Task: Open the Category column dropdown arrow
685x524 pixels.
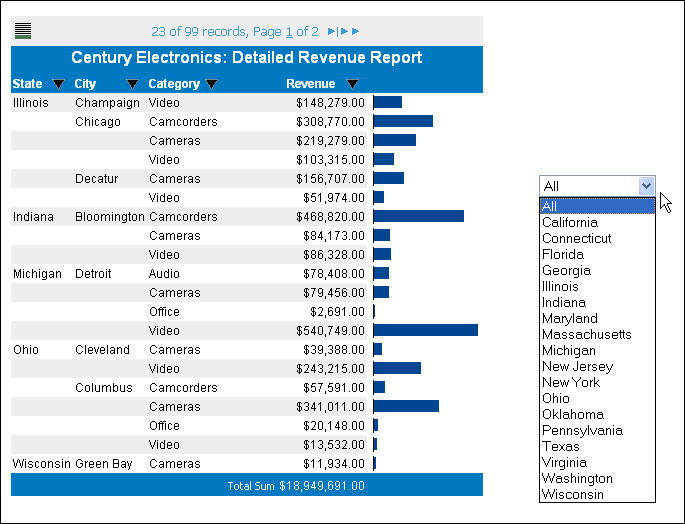Action: pyautogui.click(x=211, y=84)
